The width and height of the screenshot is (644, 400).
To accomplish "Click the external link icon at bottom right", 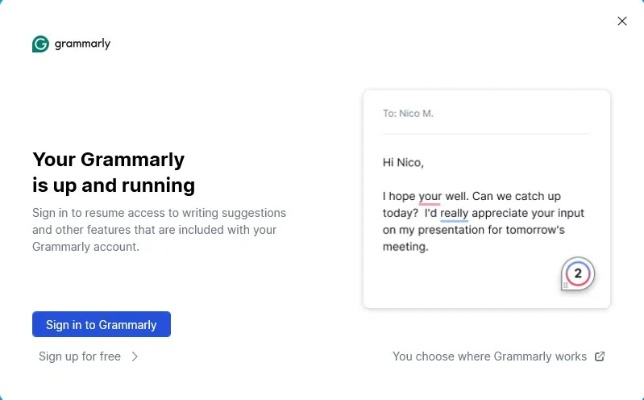I will 600,356.
